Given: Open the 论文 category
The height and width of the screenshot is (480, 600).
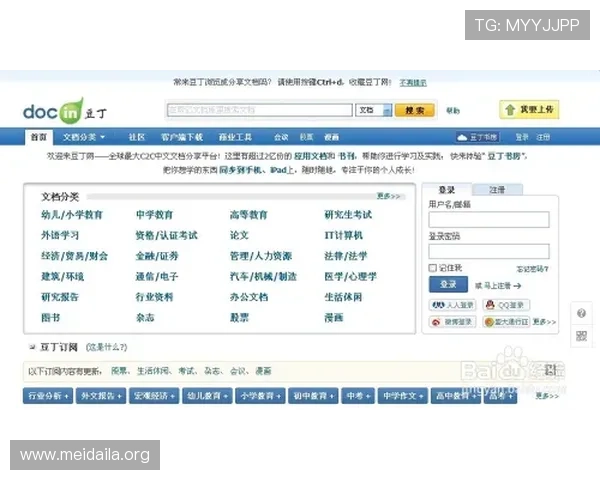Looking at the screenshot, I should coord(240,235).
